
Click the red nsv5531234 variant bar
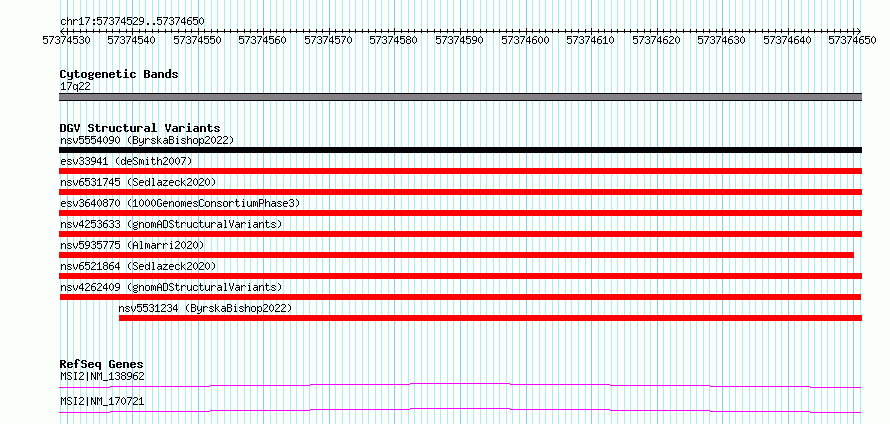pyautogui.click(x=490, y=318)
